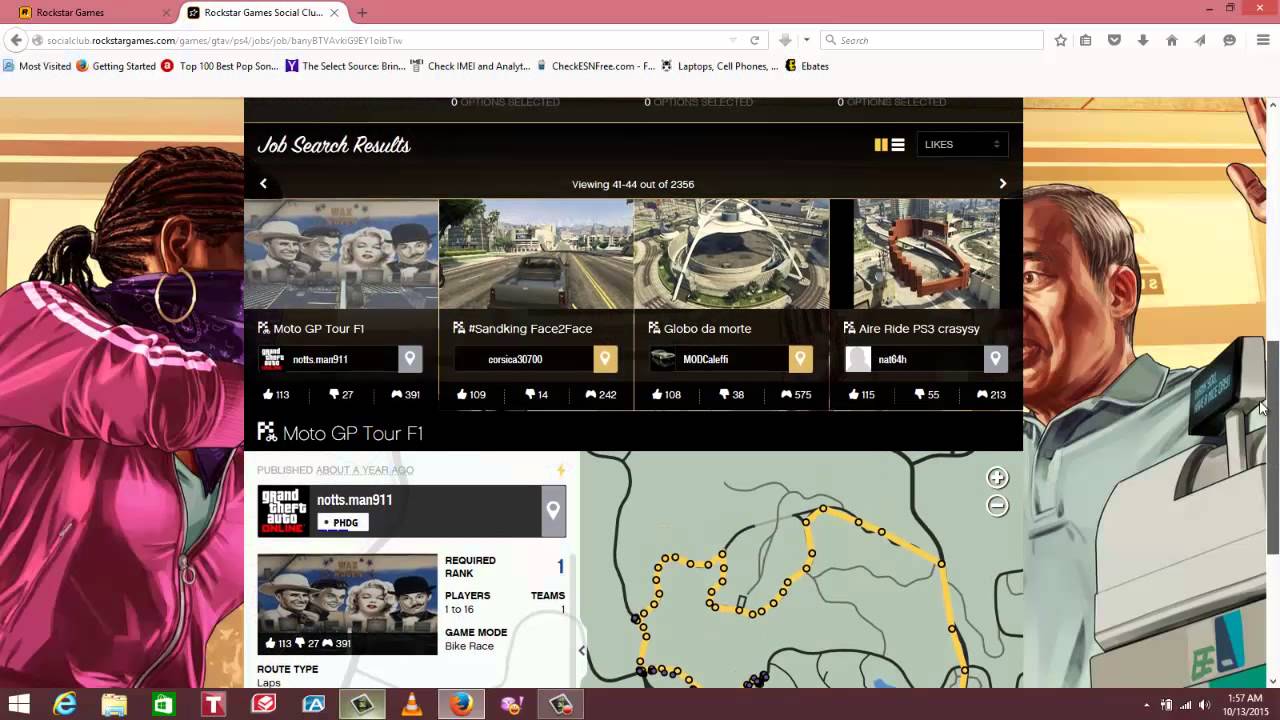The image size is (1280, 720).
Task: Click the browser back button
Action: click(15, 40)
